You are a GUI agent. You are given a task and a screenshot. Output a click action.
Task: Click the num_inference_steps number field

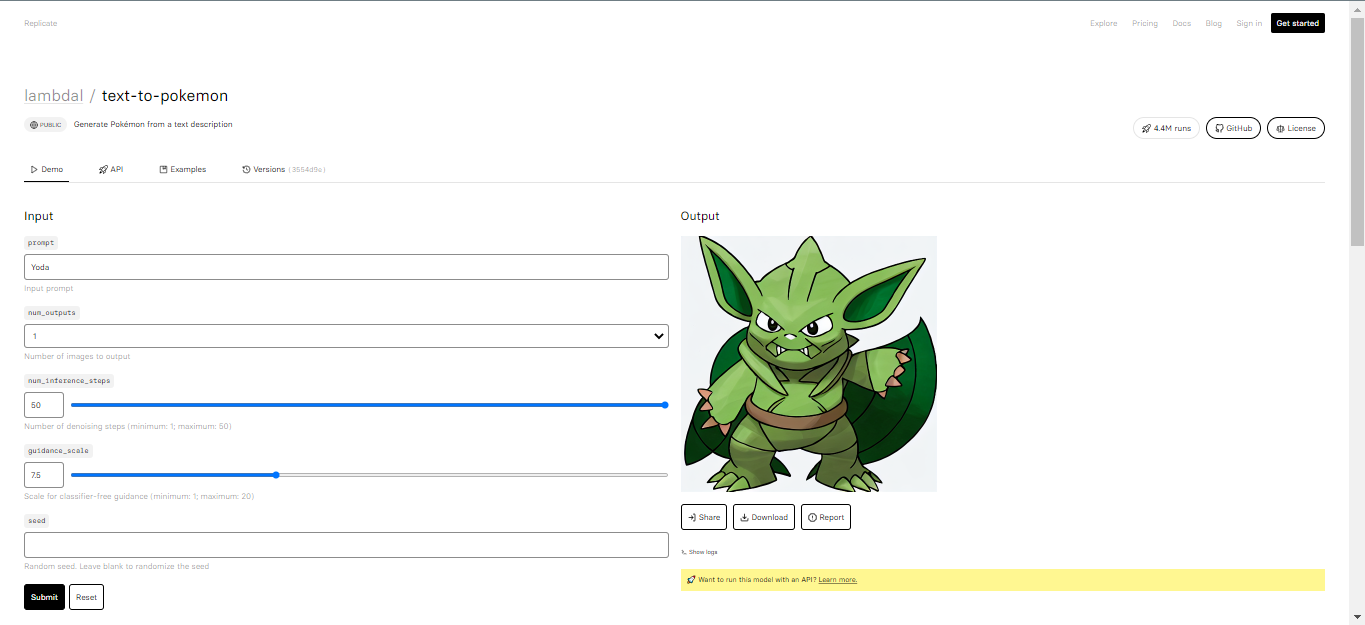click(44, 405)
